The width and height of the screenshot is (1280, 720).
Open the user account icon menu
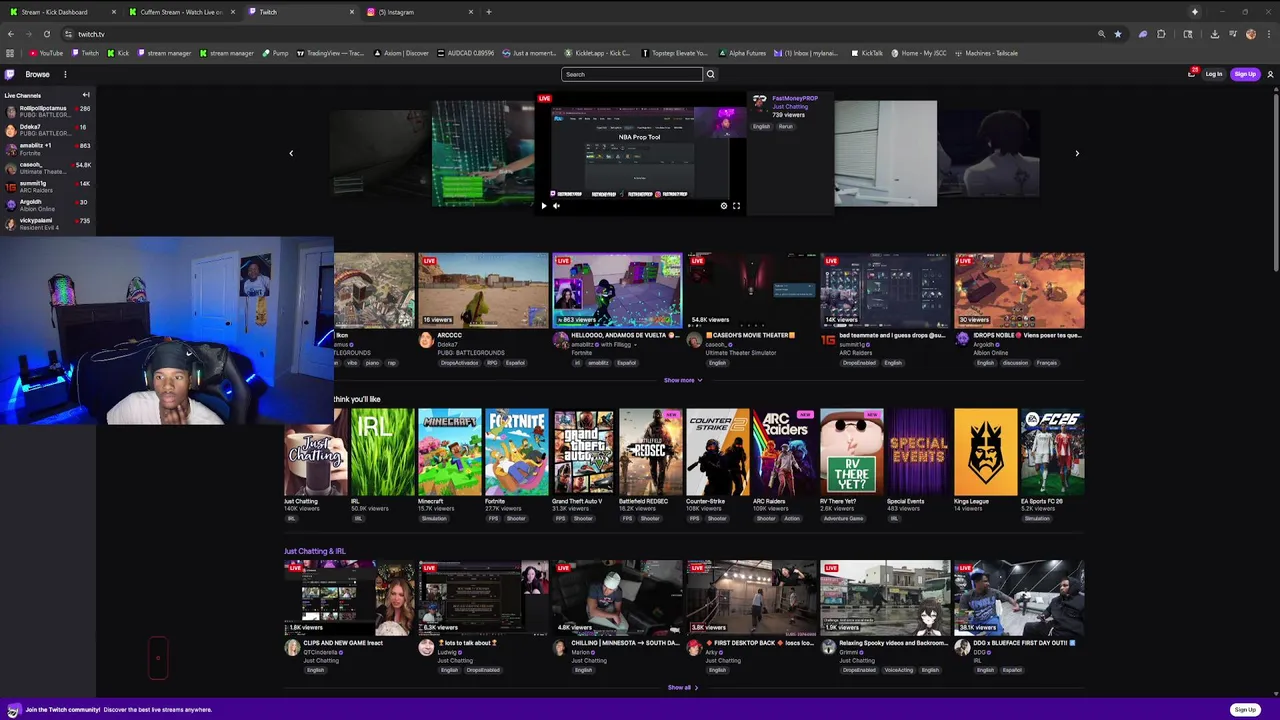[1270, 74]
